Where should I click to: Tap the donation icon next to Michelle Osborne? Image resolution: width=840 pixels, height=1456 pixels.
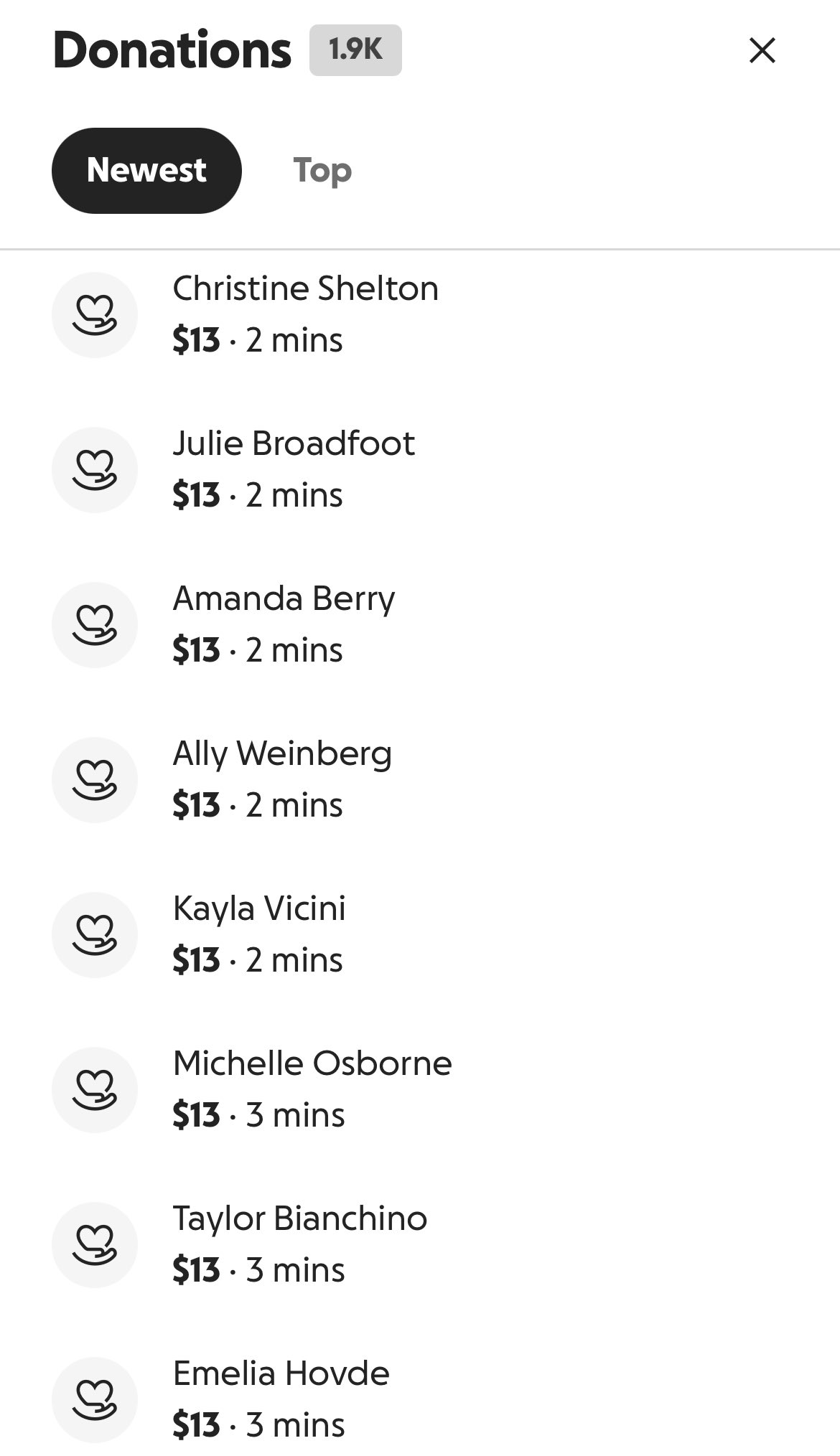point(95,1090)
